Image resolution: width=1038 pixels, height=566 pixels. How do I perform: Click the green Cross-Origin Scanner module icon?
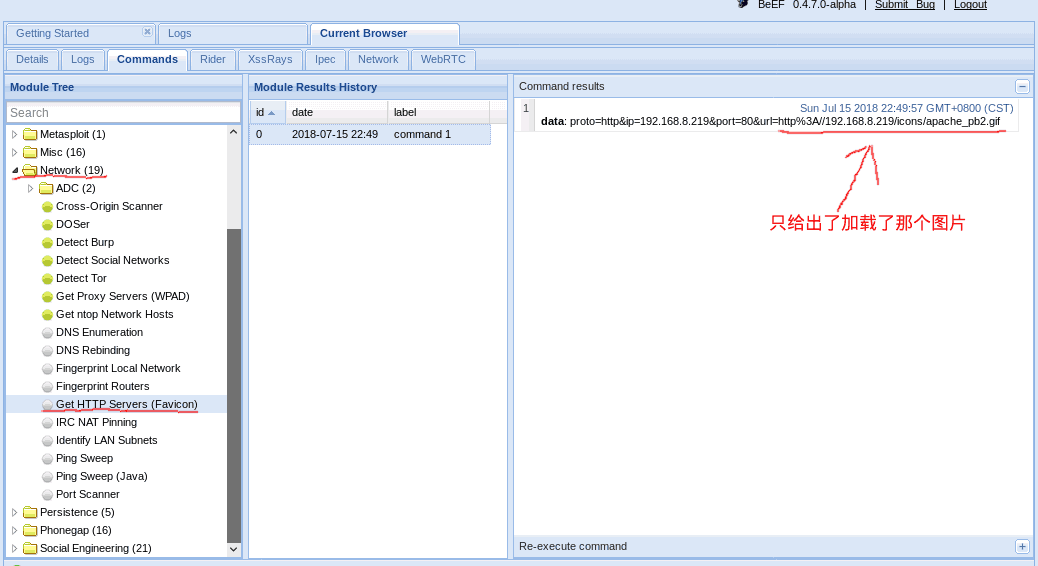click(47, 207)
